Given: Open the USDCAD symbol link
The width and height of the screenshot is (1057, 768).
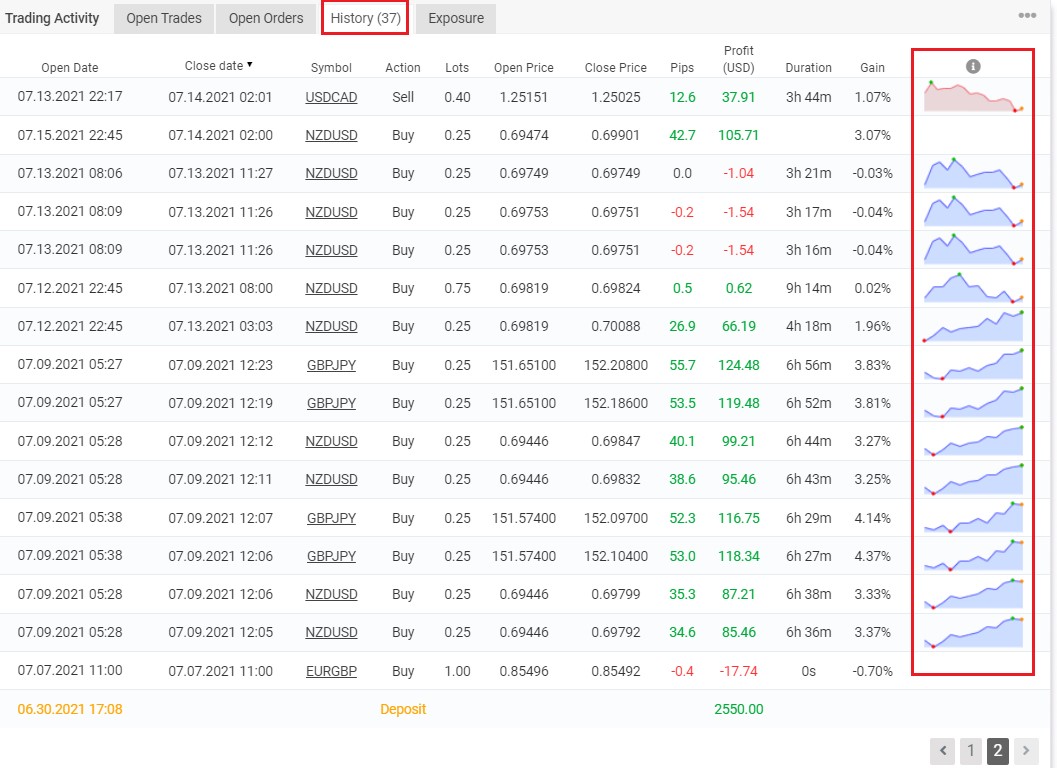Looking at the screenshot, I should point(331,97).
